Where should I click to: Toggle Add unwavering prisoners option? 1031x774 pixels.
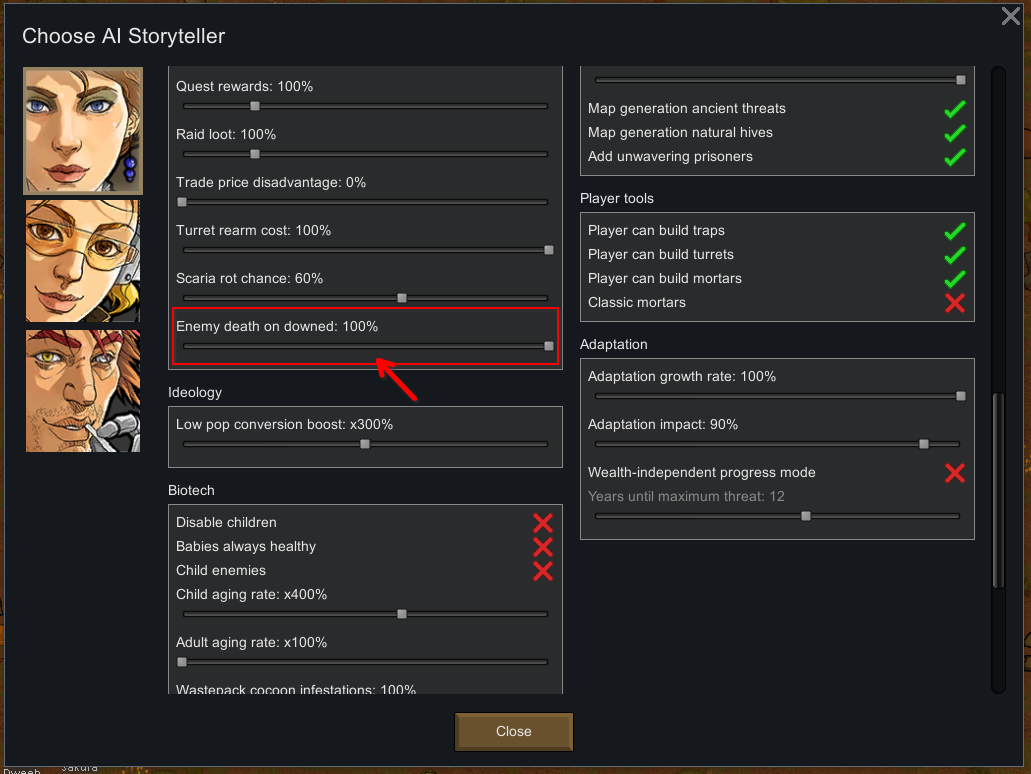pyautogui.click(x=954, y=157)
